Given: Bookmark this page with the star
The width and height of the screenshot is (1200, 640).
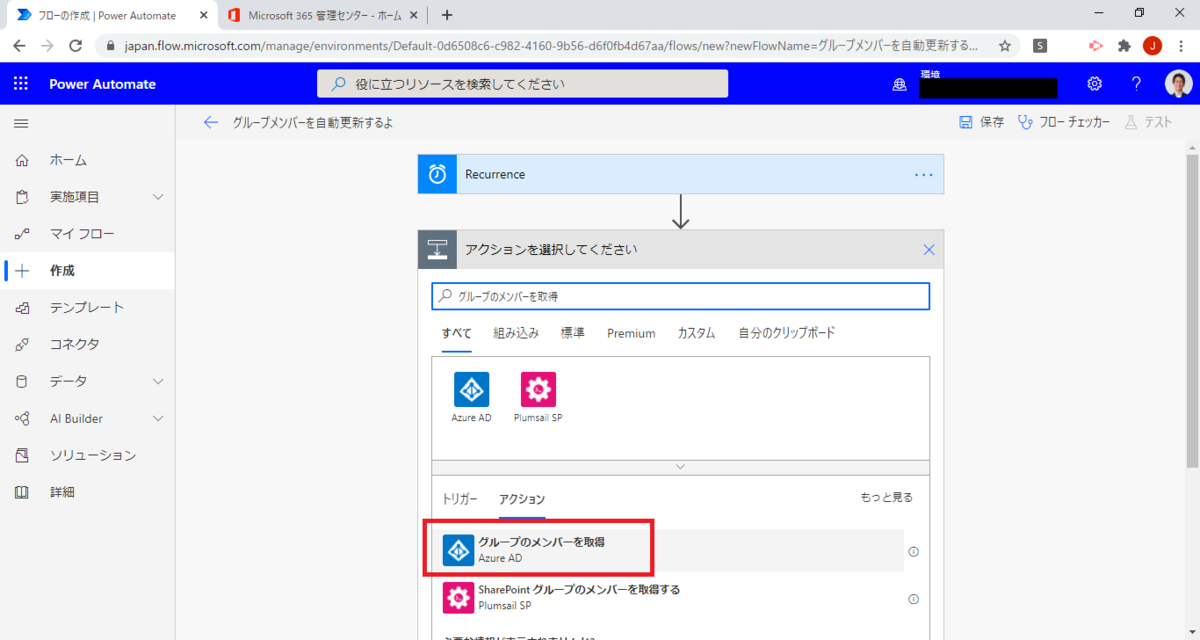Looking at the screenshot, I should point(1004,45).
